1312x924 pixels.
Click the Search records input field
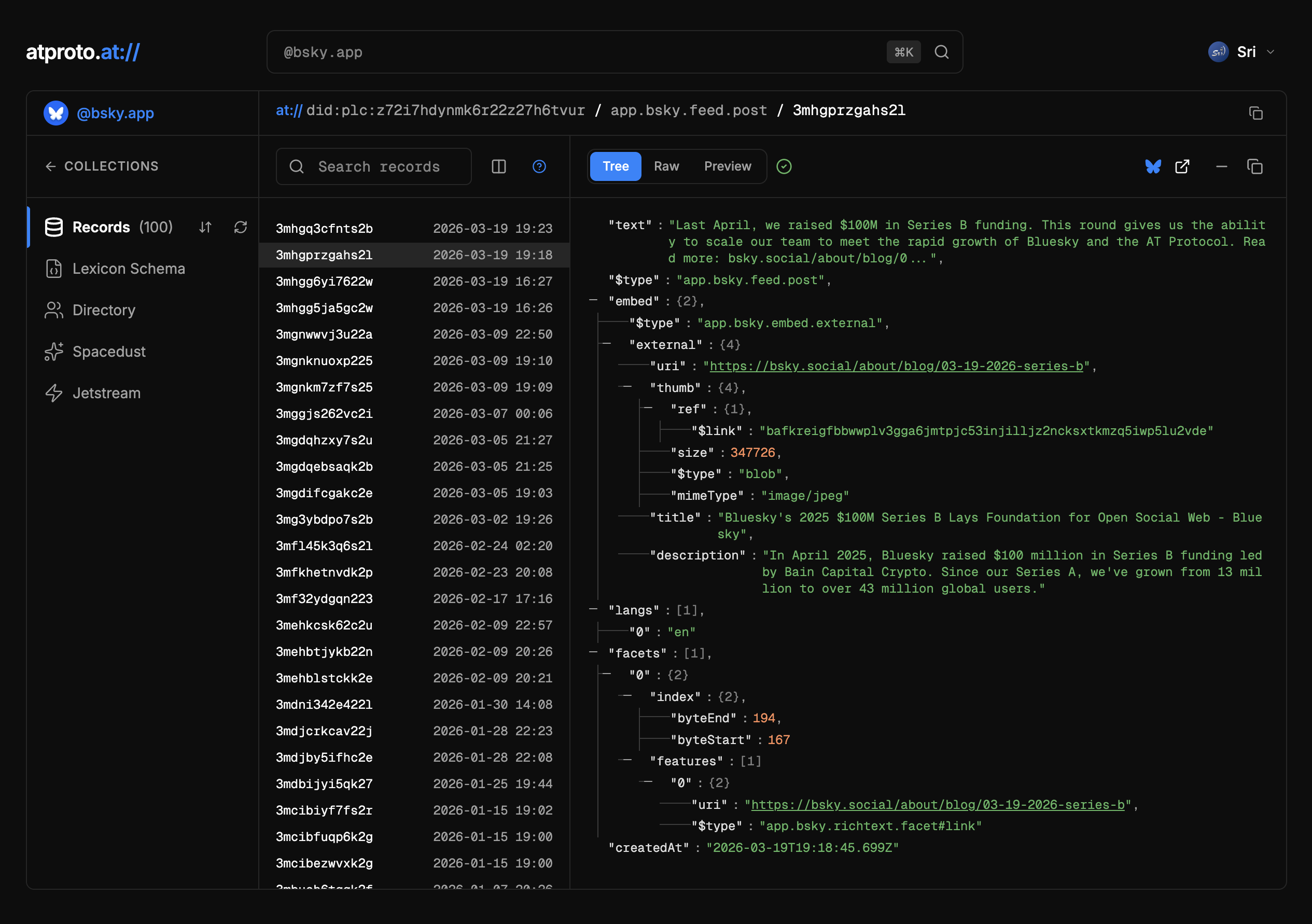[x=378, y=166]
